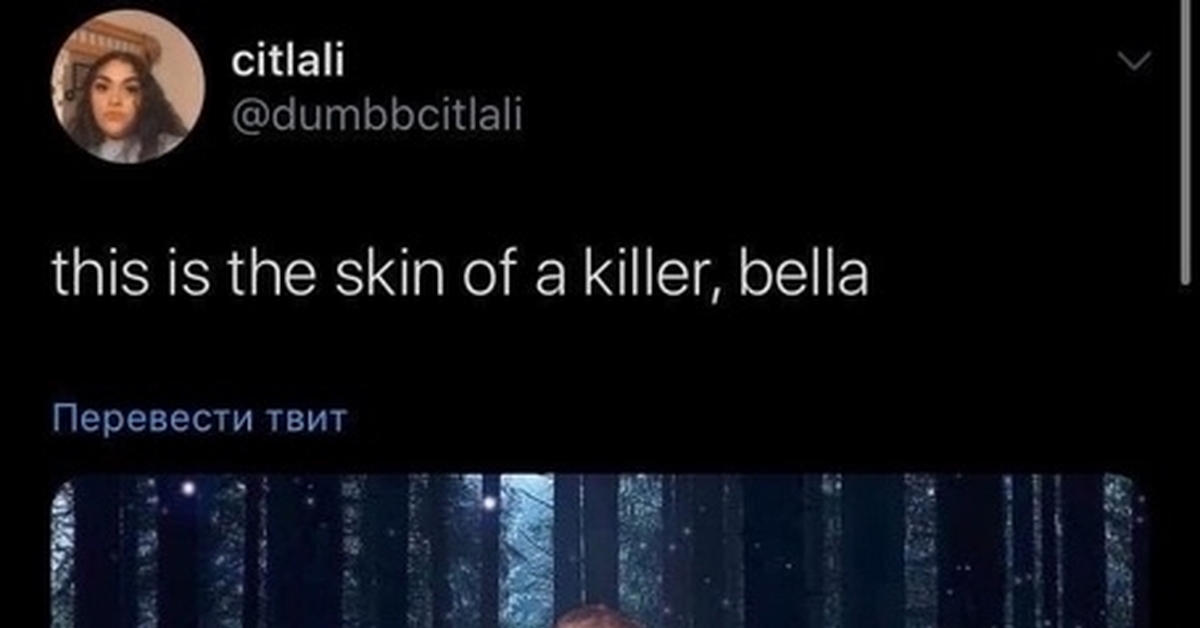
Task: Open the tweet options chevron menu
Action: pyautogui.click(x=1133, y=62)
